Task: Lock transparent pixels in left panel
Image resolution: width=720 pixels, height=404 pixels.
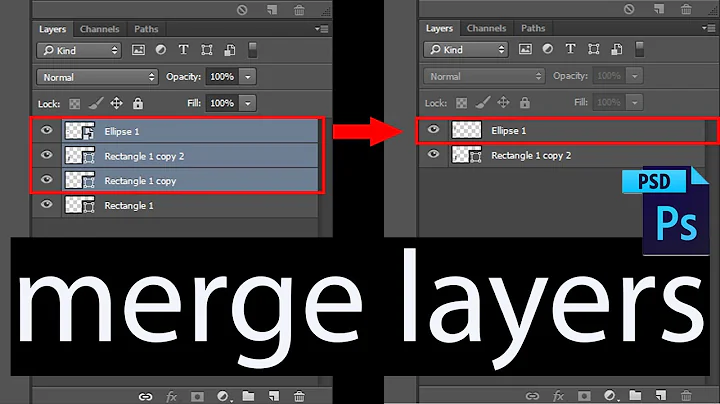Action: click(x=74, y=104)
